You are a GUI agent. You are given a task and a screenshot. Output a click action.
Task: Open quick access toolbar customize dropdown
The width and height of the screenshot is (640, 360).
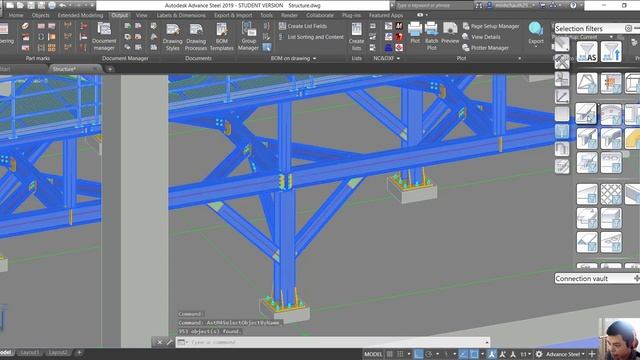93,5
